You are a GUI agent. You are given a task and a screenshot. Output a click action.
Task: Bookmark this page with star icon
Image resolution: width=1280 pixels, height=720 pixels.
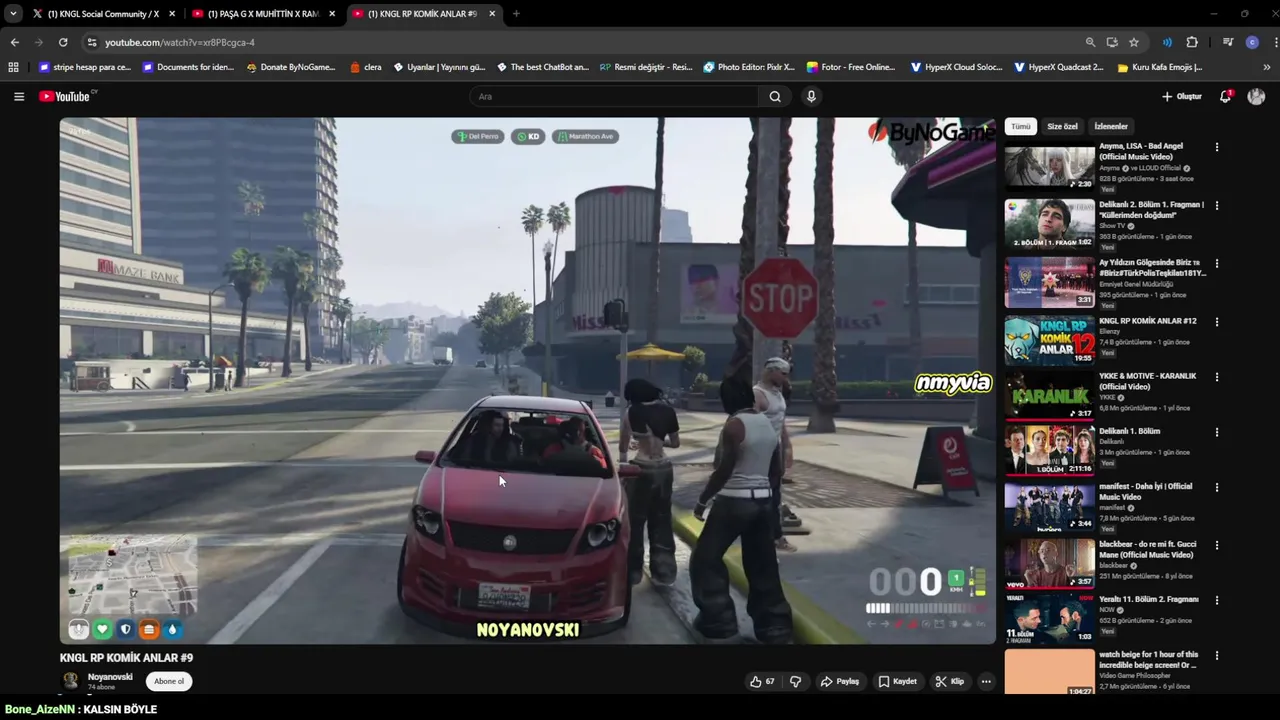(1134, 42)
